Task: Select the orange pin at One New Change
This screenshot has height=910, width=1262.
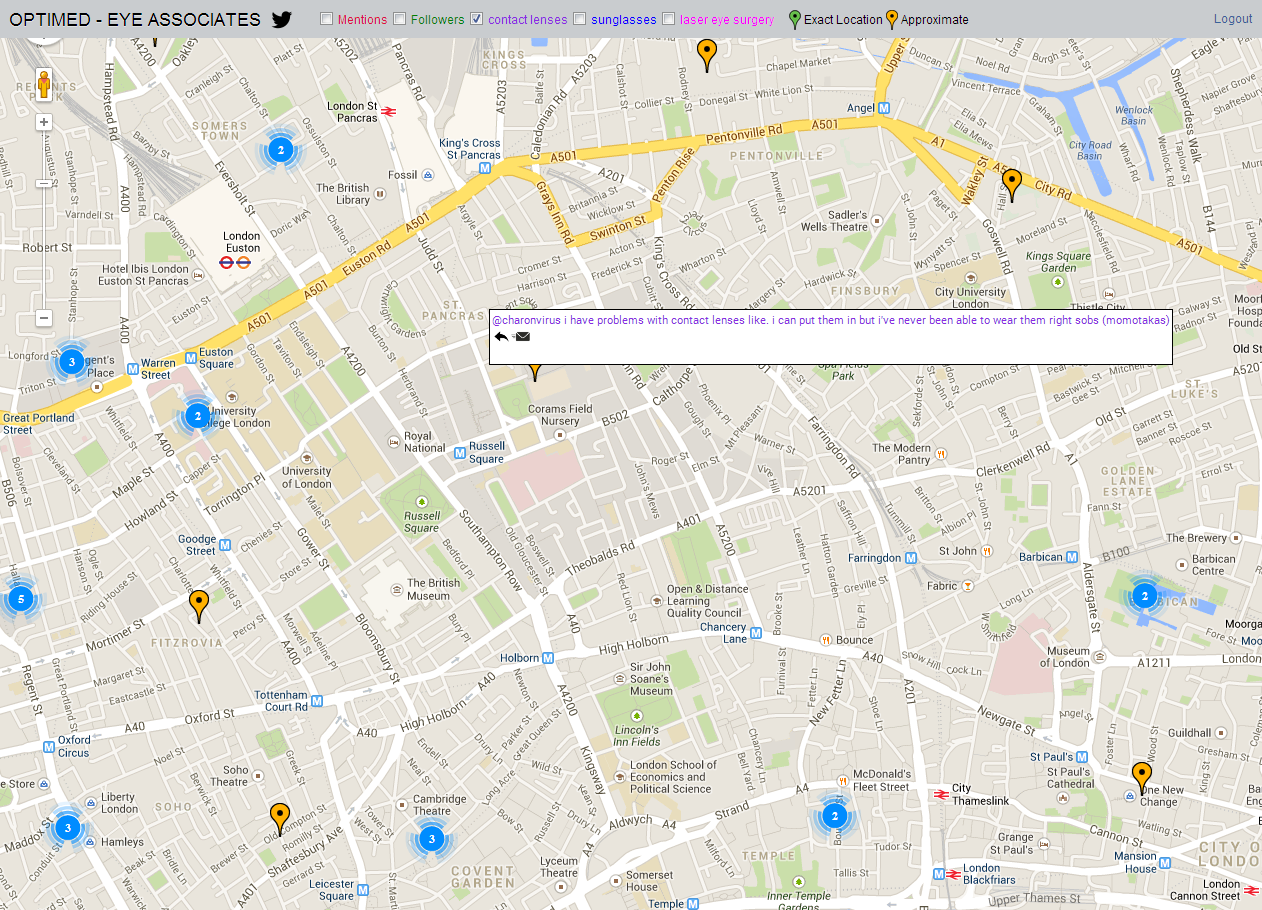Action: pyautogui.click(x=1142, y=778)
